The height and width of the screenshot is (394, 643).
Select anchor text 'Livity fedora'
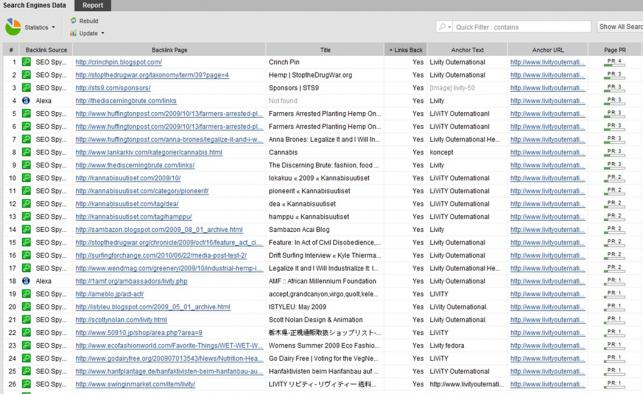(x=447, y=345)
